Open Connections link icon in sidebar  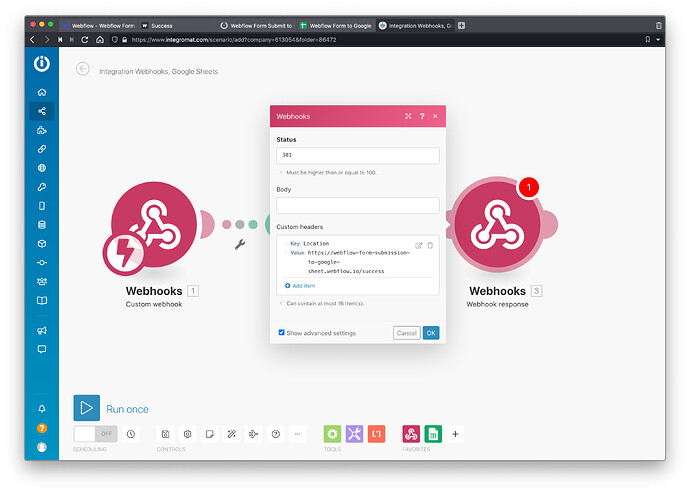(x=42, y=149)
